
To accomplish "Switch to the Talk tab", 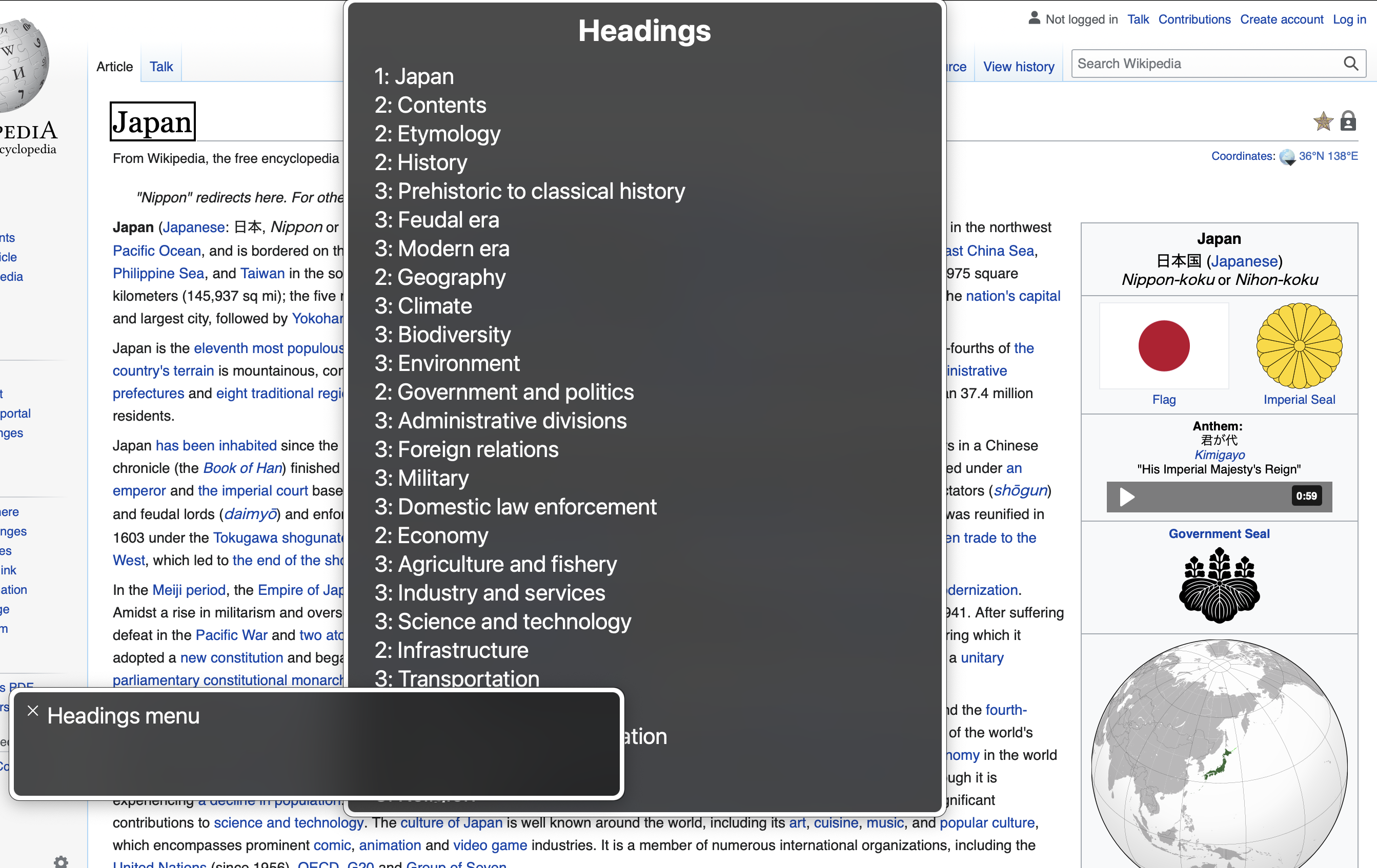I will pyautogui.click(x=161, y=67).
